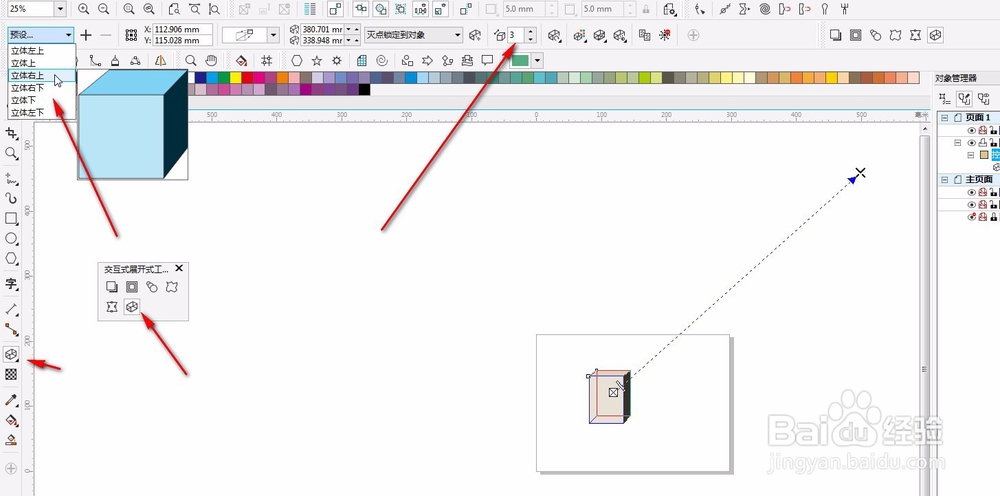The width and height of the screenshot is (1000, 496).
Task: Select the Interactive Fill bucket tool
Action: point(11,420)
